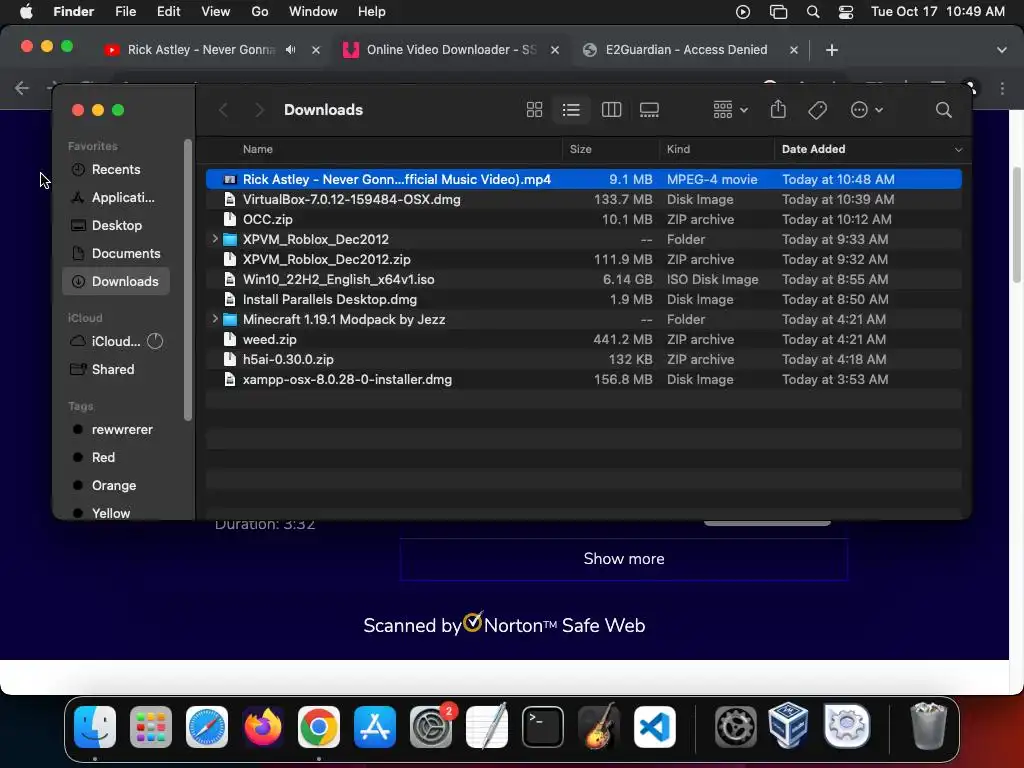Open the Finder Action ellipsis menu
This screenshot has width=1024, height=768.
tap(867, 110)
